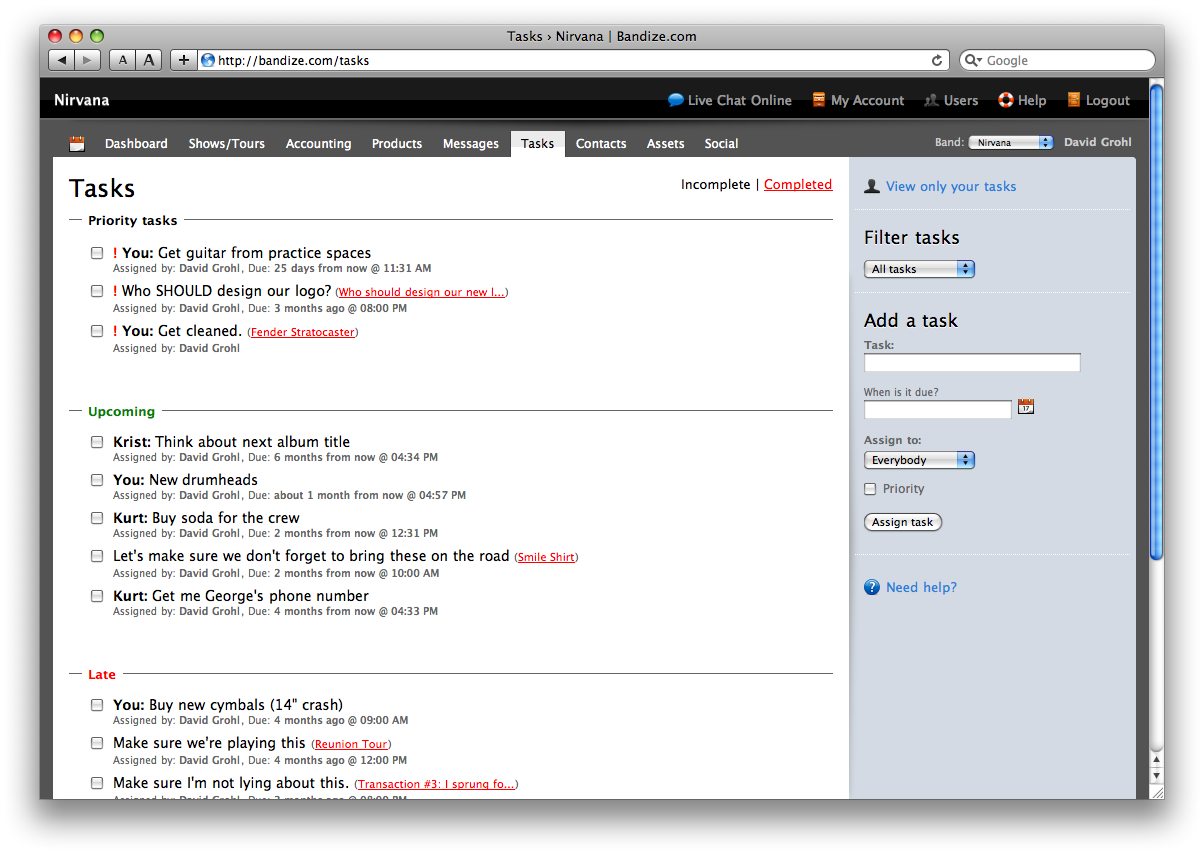This screenshot has width=1204, height=854.
Task: Select the active Tasks tab
Action: pyautogui.click(x=537, y=144)
